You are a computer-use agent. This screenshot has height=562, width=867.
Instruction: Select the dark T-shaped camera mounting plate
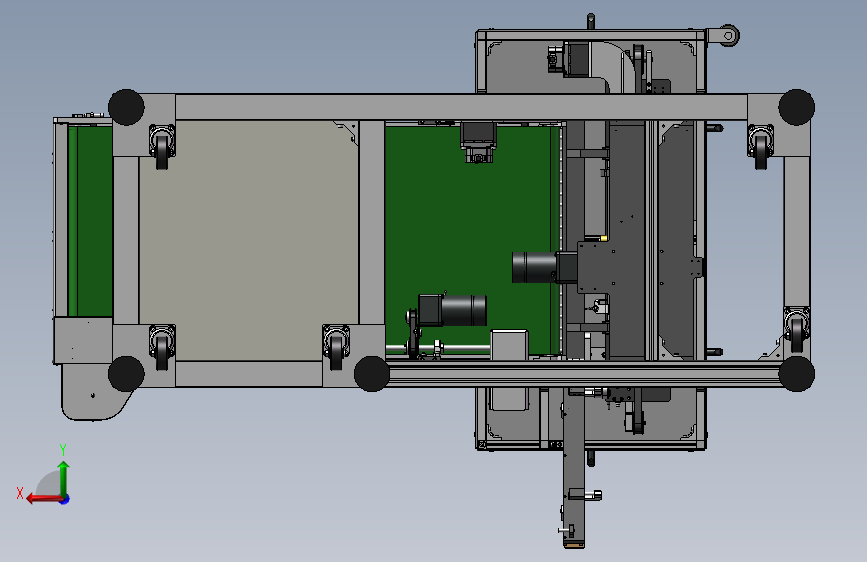tap(614, 266)
